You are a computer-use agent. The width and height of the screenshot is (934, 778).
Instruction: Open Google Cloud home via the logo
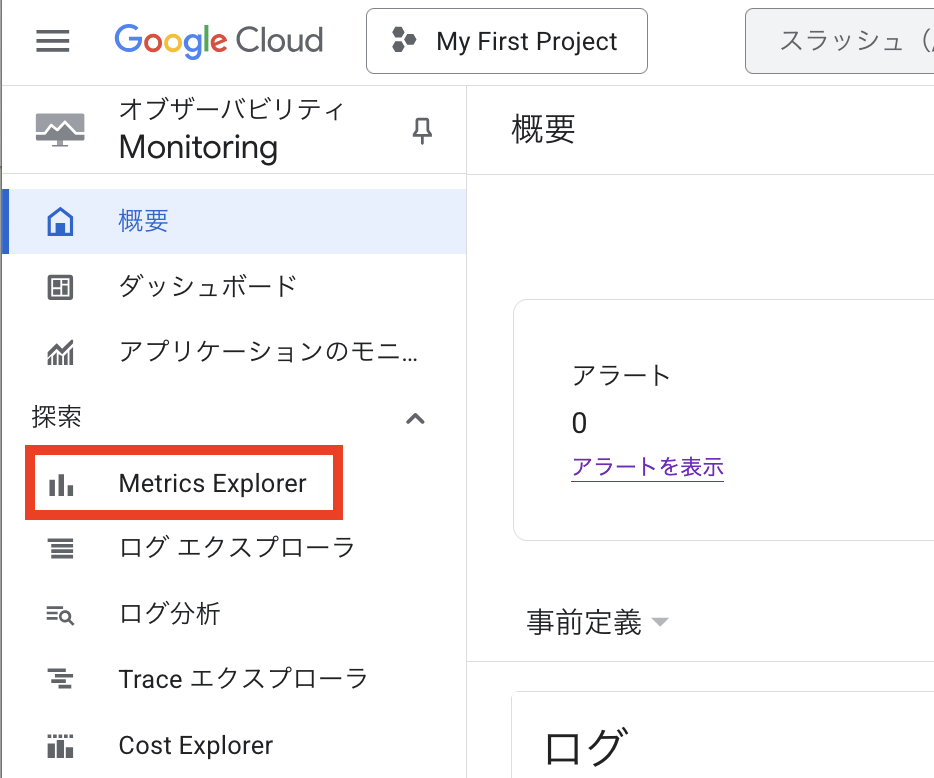click(x=218, y=41)
